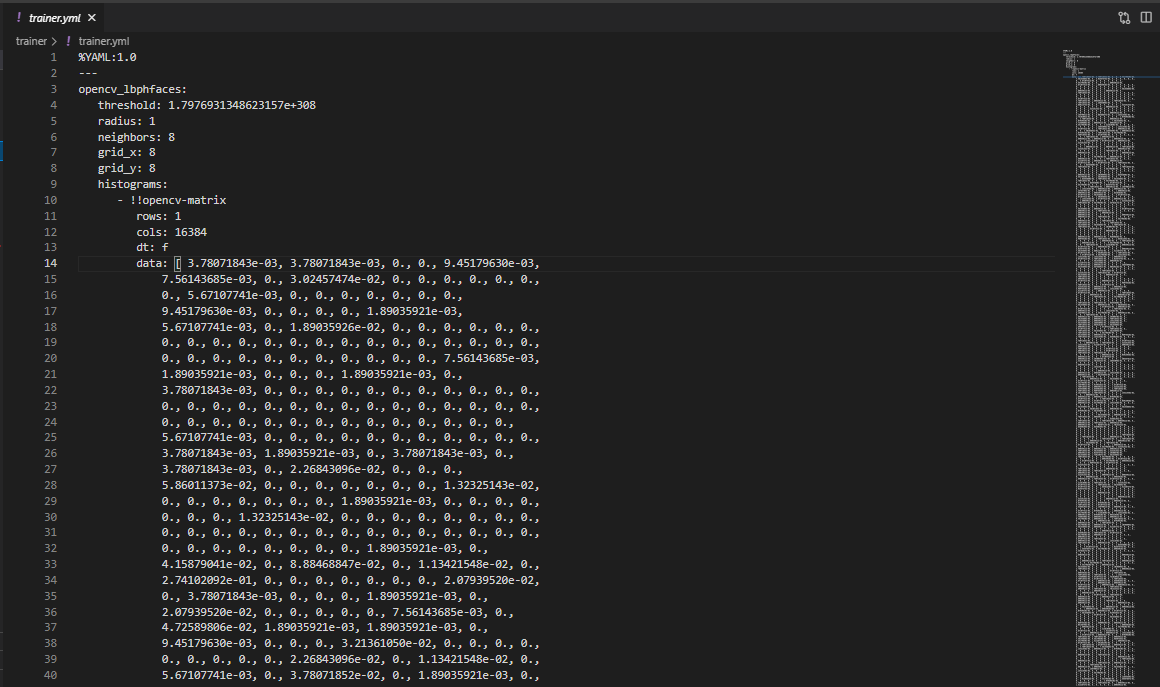Collapse the opencv_lbphfaces block
This screenshot has width=1160, height=687.
pos(66,88)
